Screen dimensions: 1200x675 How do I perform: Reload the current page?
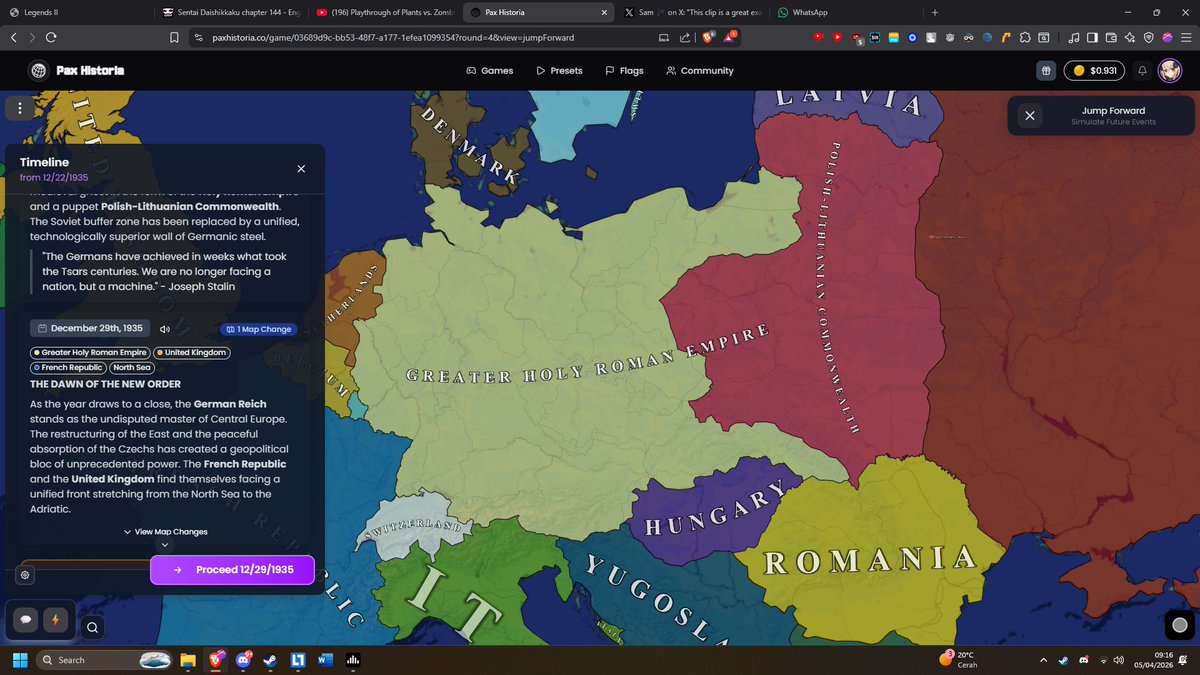pyautogui.click(x=51, y=37)
